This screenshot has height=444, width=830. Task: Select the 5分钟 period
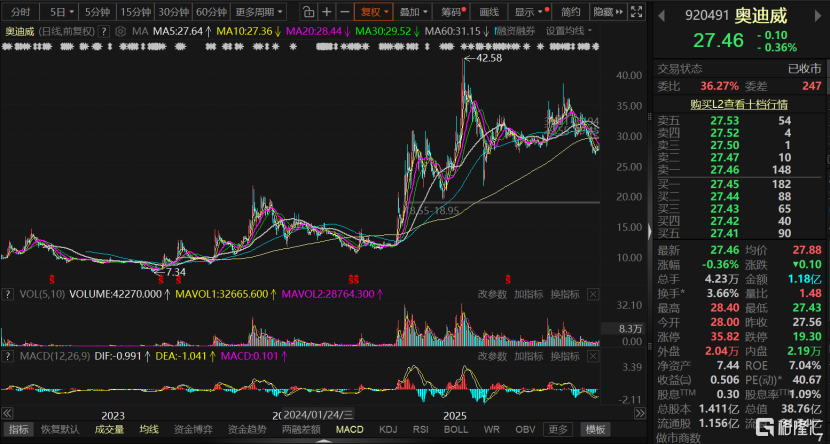97,12
